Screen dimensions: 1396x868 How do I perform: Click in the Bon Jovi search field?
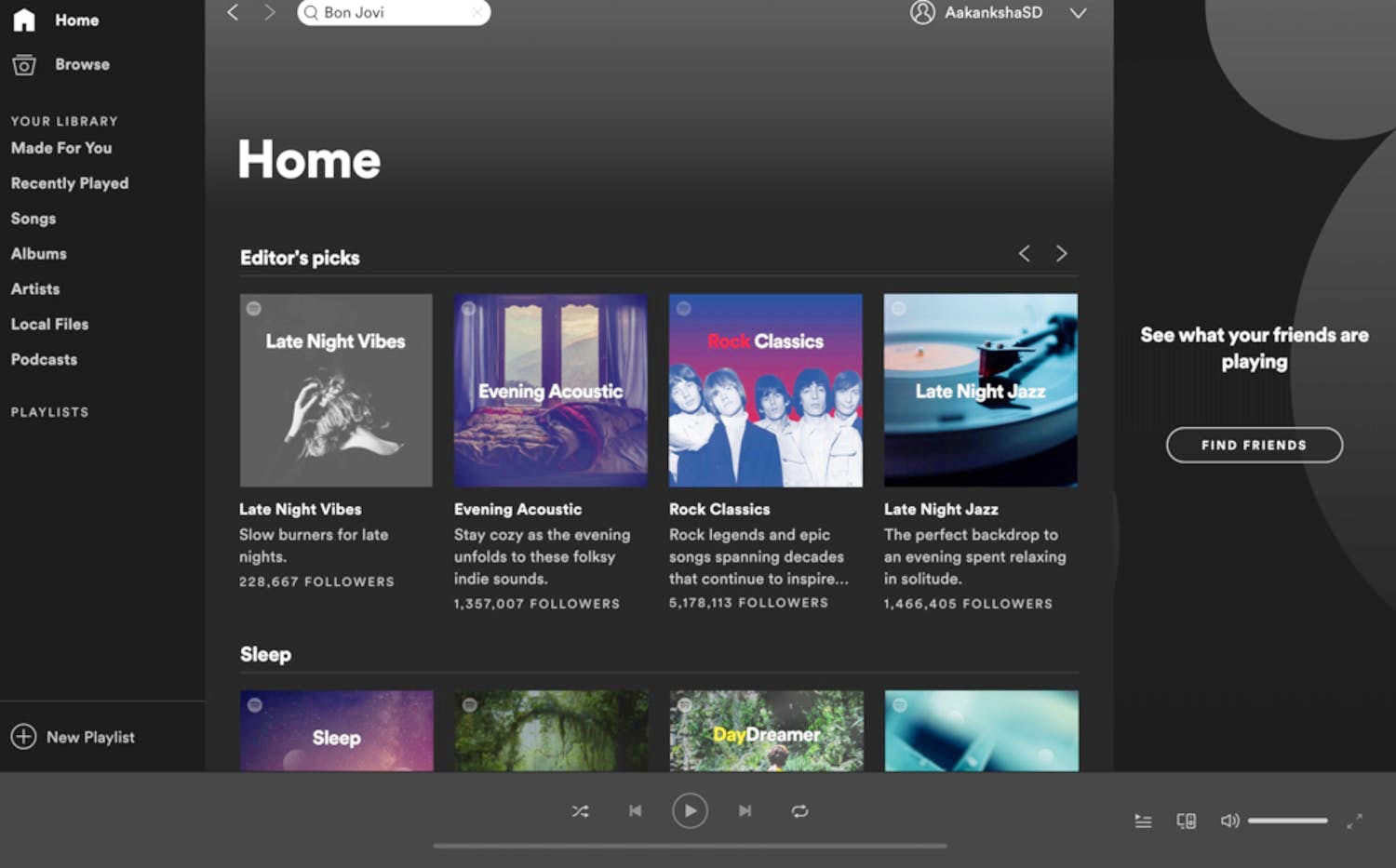(394, 13)
